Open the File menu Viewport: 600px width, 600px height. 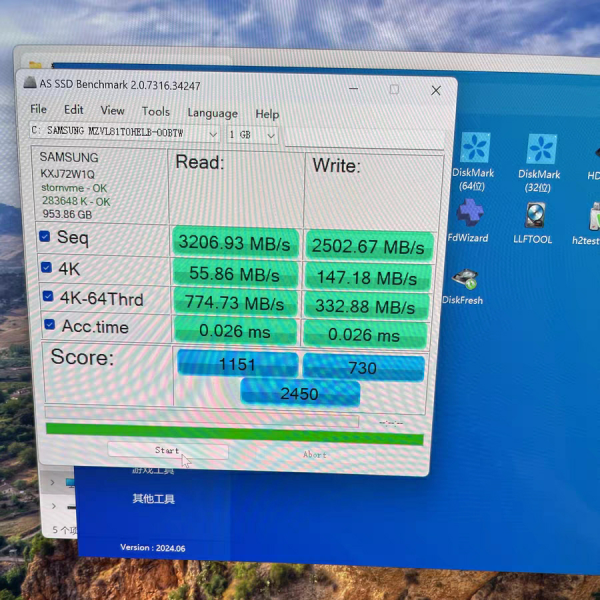(x=38, y=109)
